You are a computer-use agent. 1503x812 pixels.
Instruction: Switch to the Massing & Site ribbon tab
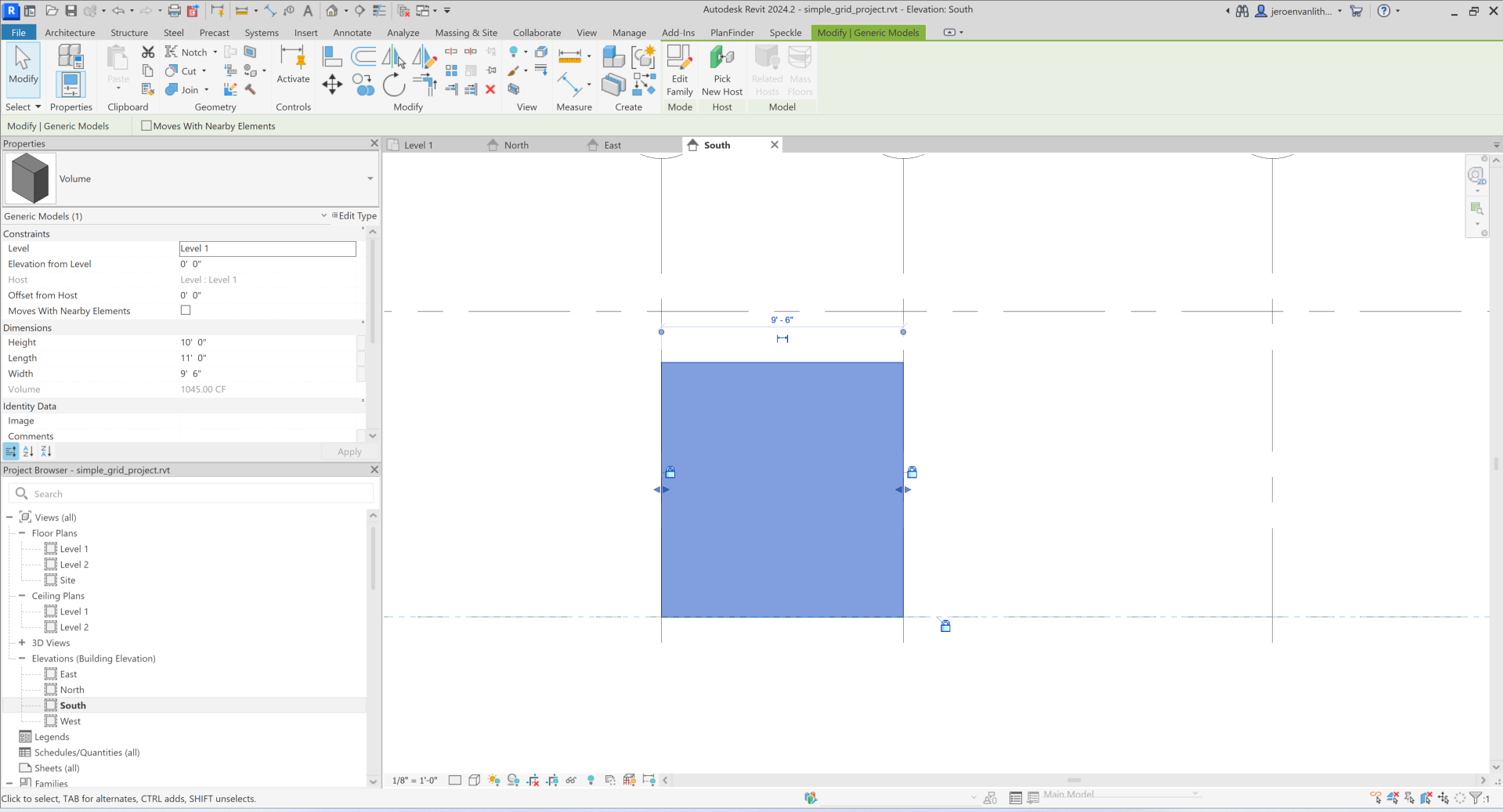pyautogui.click(x=466, y=33)
